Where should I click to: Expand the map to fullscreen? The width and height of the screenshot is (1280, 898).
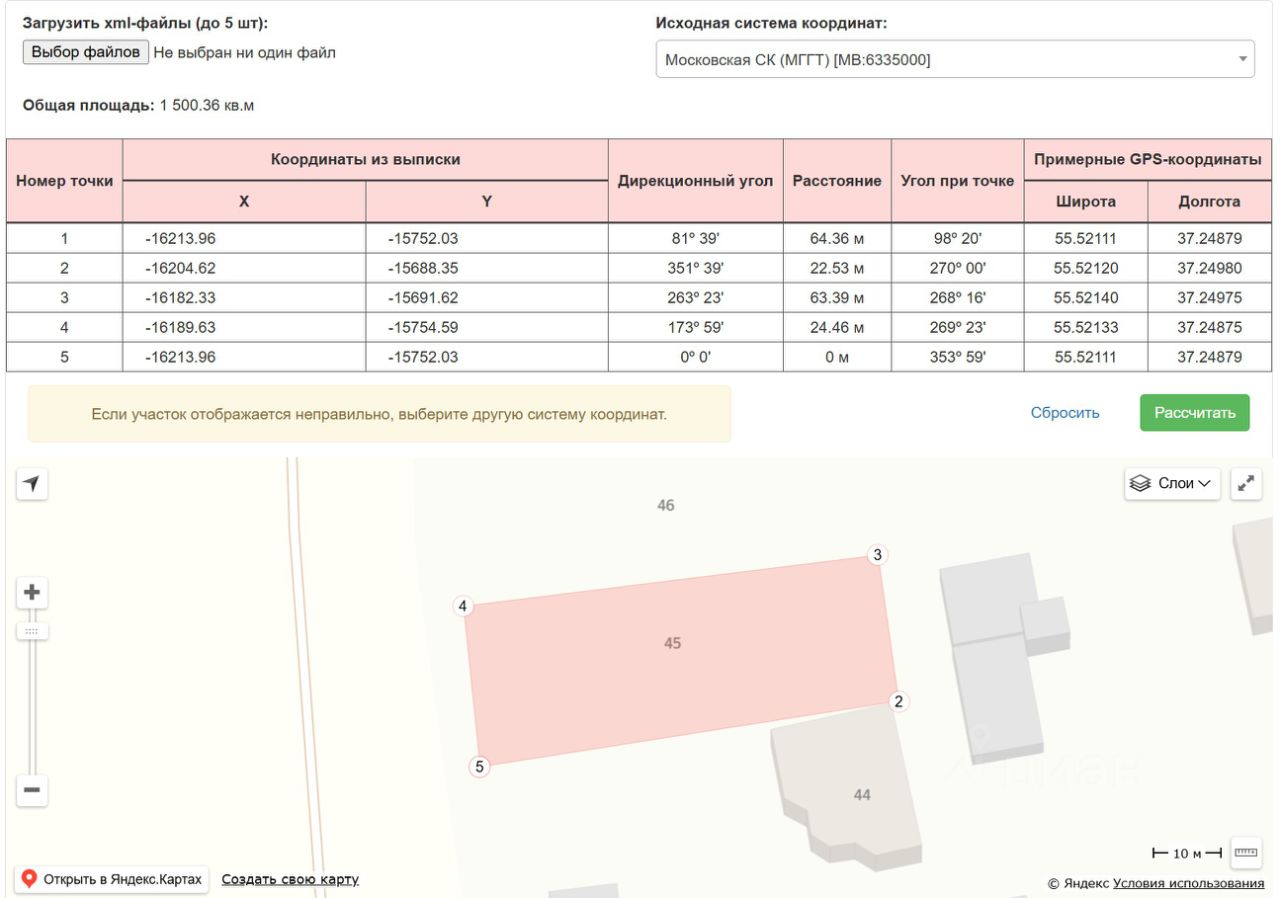(1246, 483)
